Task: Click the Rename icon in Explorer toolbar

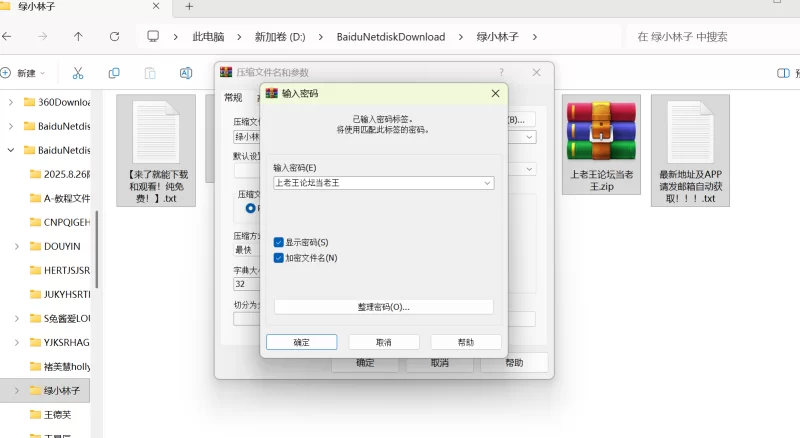Action: (x=185, y=73)
